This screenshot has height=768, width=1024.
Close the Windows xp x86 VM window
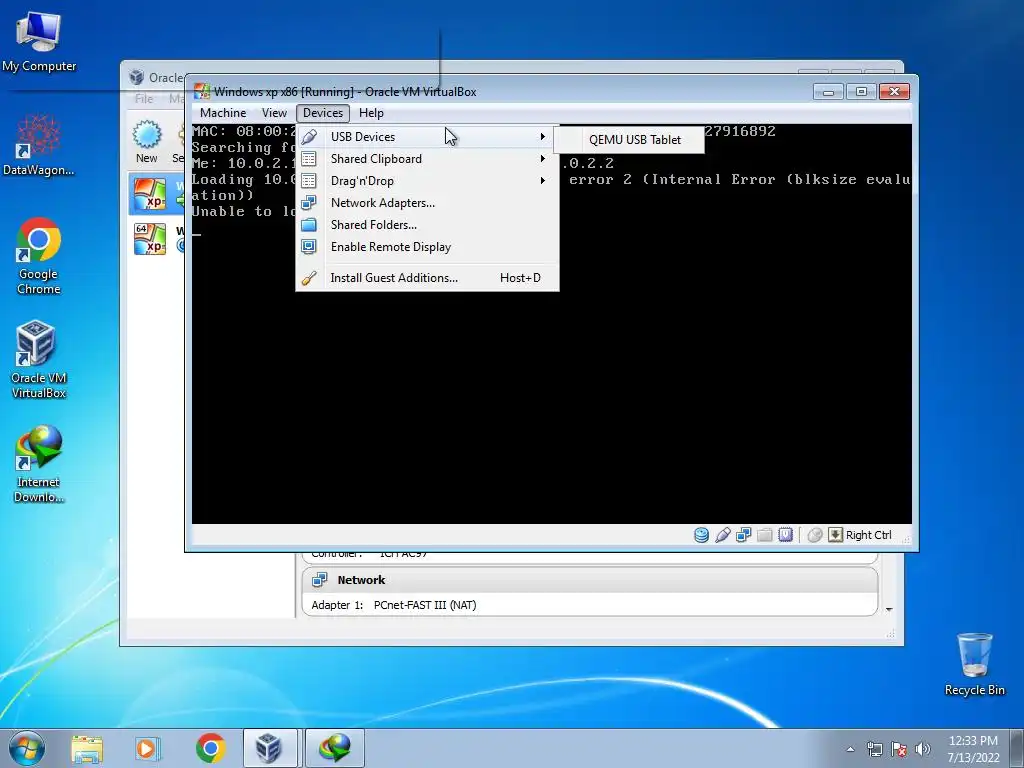(894, 91)
